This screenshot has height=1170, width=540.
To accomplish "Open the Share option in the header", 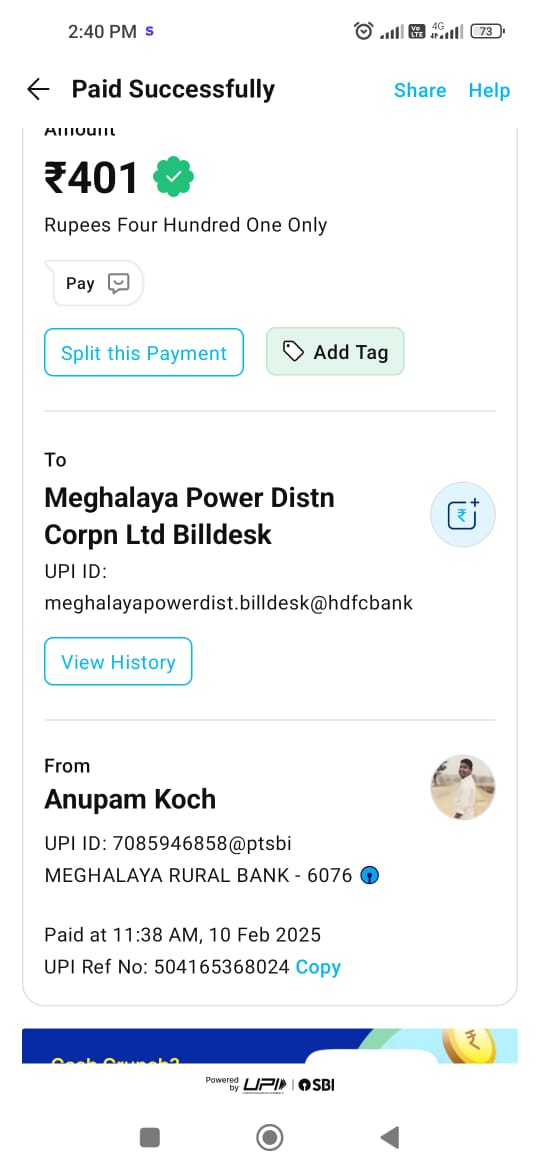I will click(x=420, y=90).
